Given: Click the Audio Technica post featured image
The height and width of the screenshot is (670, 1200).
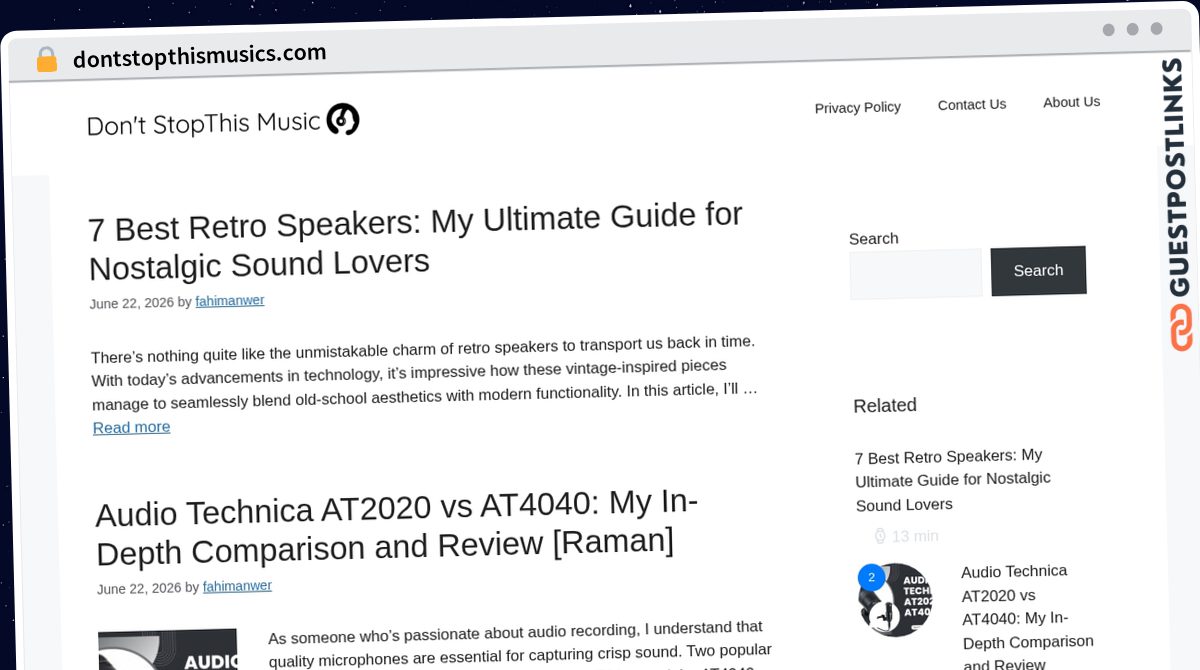Looking at the screenshot, I should [x=169, y=649].
